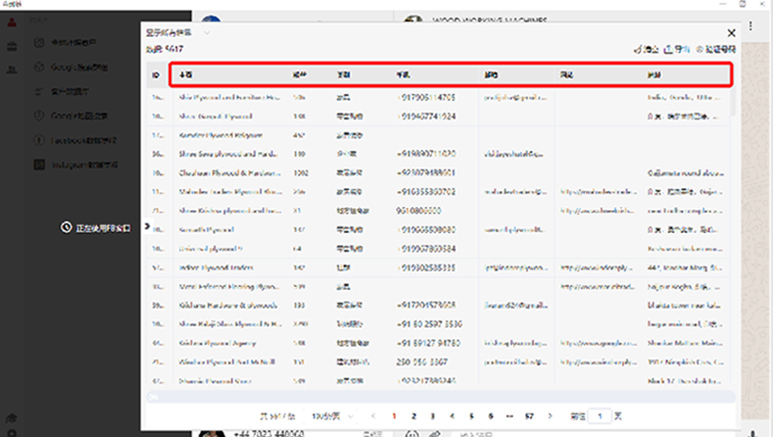The image size is (773, 437).
Task: Click the next page arrow
Action: click(550, 415)
